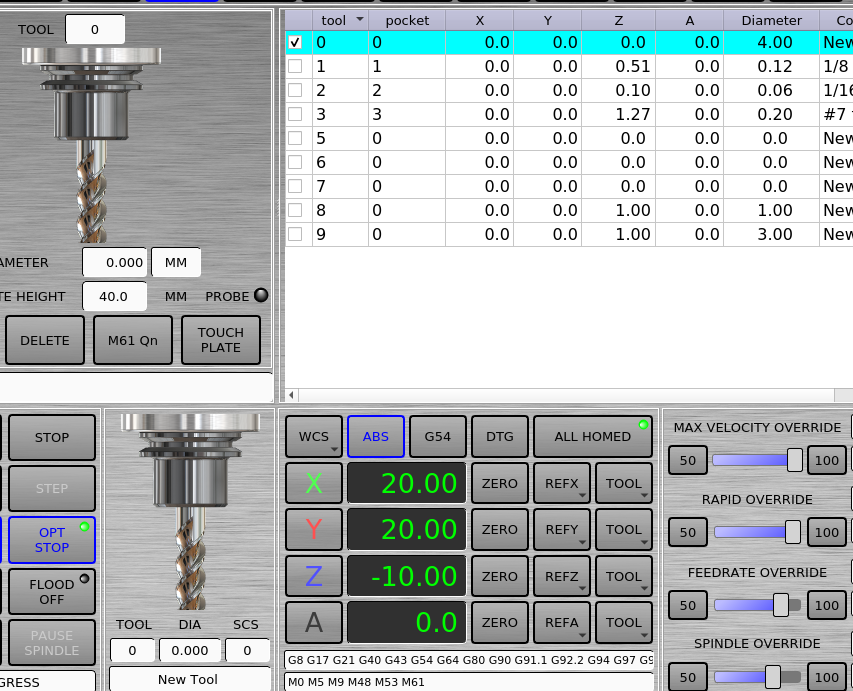Set Max Velocity Override to 50
Image resolution: width=853 pixels, height=691 pixels.
coord(688,460)
